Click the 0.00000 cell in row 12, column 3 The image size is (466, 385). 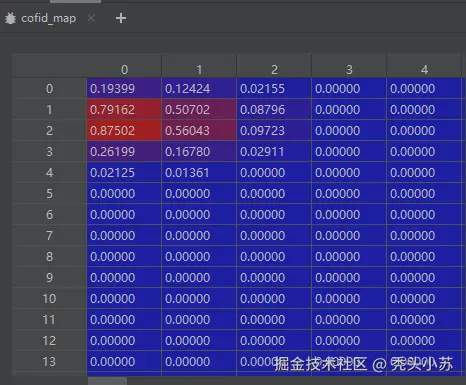[349, 341]
